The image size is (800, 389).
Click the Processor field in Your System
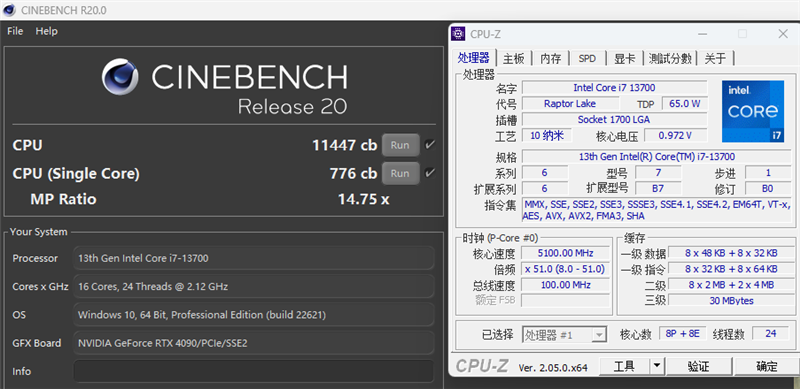[254, 258]
